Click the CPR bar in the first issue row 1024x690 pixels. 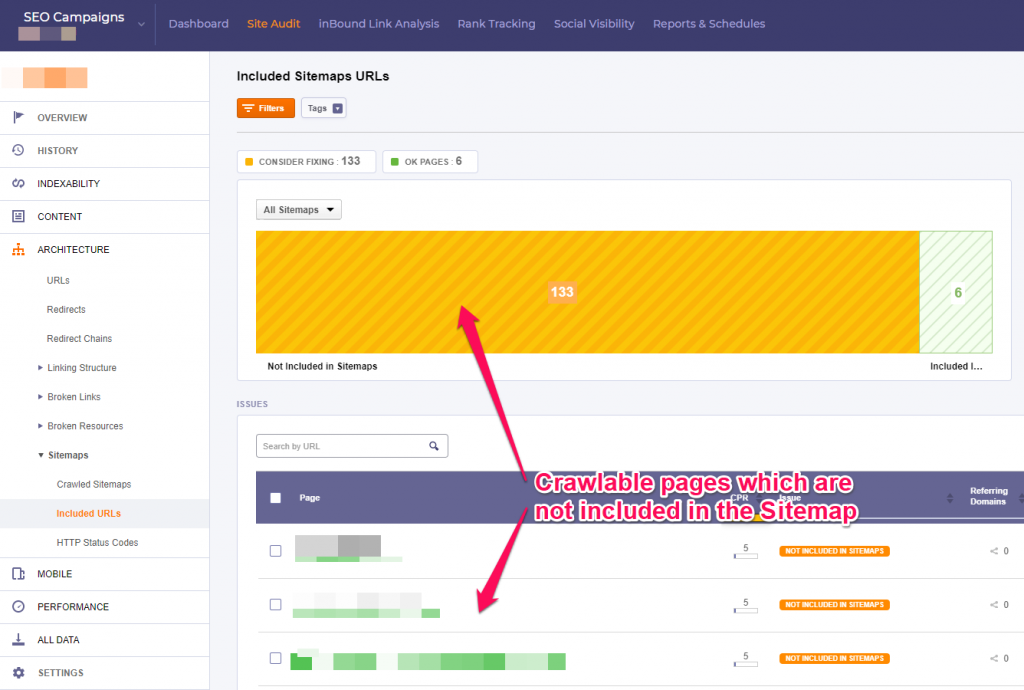(746, 556)
